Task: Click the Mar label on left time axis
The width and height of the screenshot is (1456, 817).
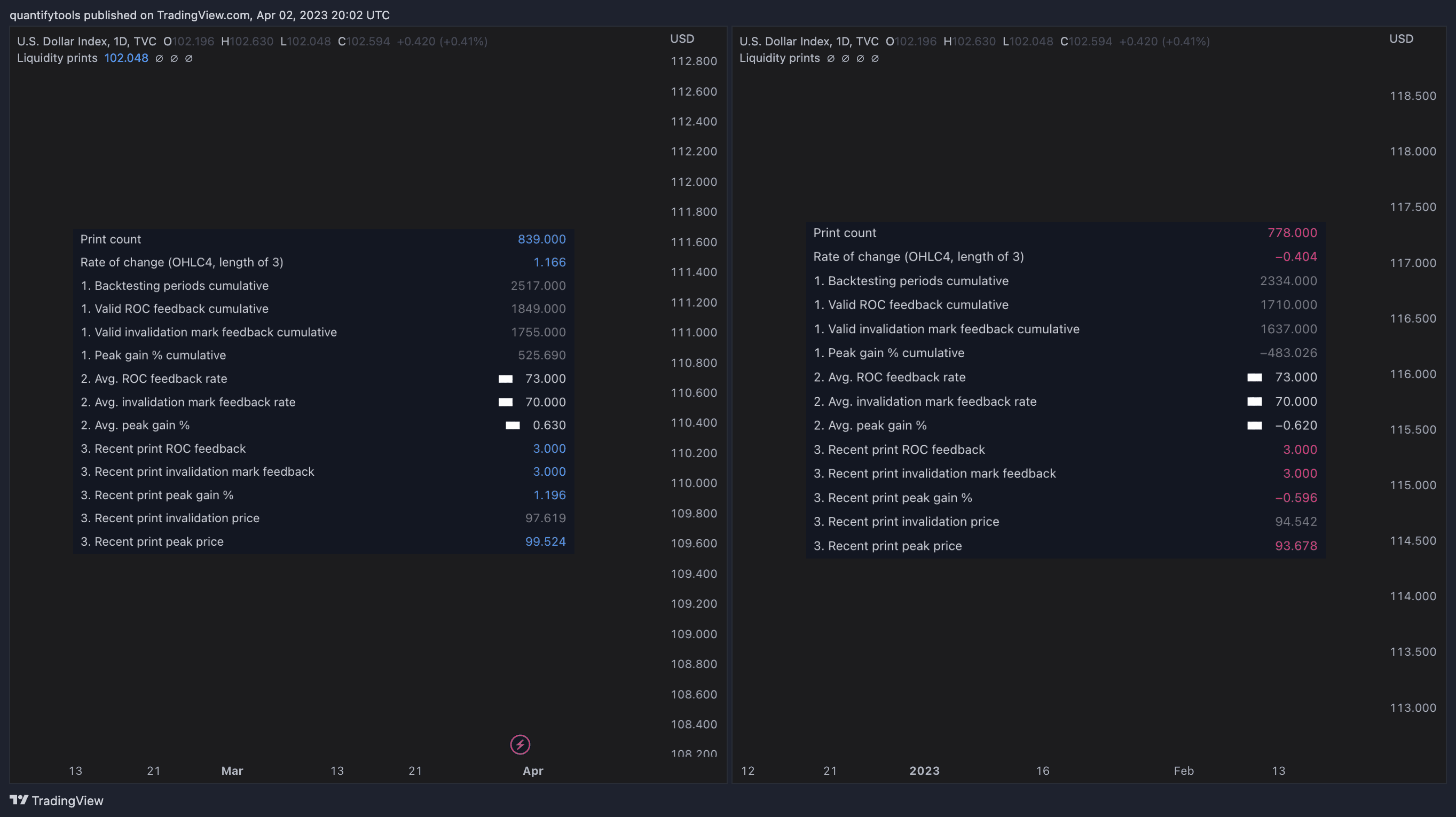Action: tap(232, 771)
